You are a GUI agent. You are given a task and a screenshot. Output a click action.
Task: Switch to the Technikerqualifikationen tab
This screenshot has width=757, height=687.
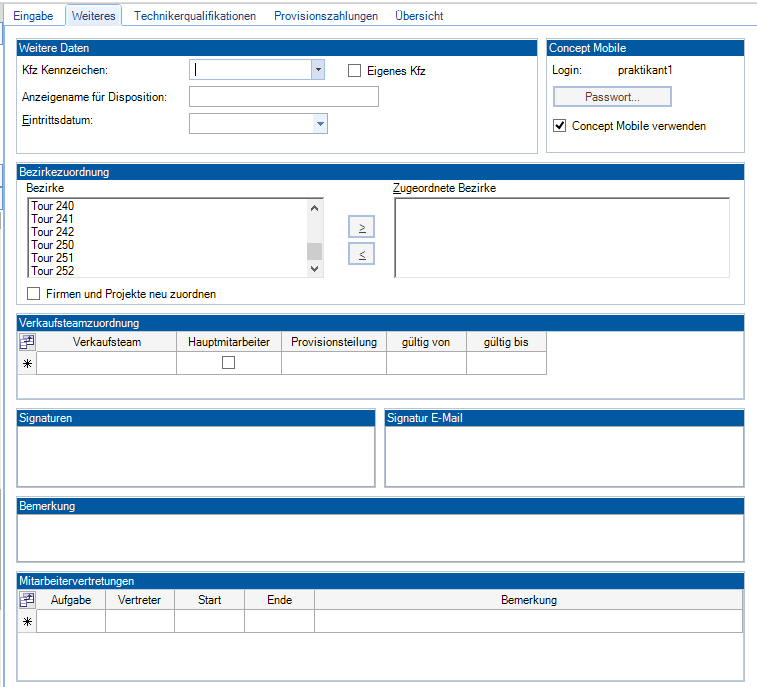[195, 16]
